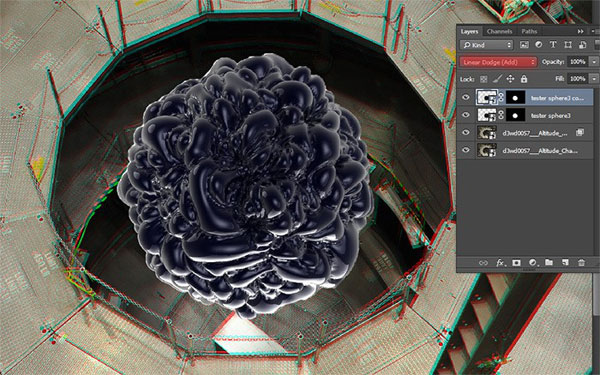Click the Link layers icon
The image size is (600, 375).
[483, 262]
